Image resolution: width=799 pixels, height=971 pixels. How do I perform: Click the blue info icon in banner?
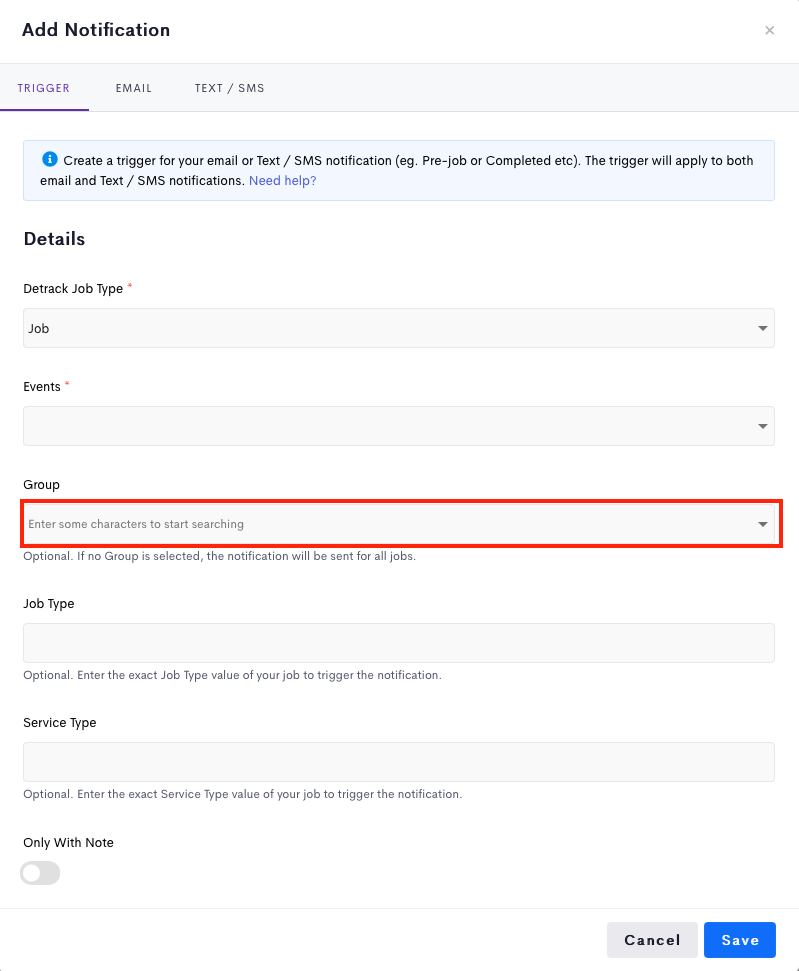[50, 160]
